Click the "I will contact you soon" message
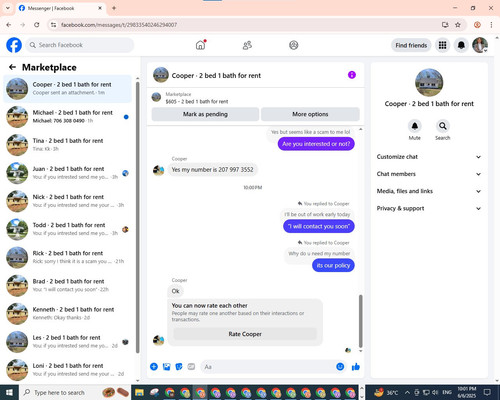The height and width of the screenshot is (400, 500). coord(319,226)
